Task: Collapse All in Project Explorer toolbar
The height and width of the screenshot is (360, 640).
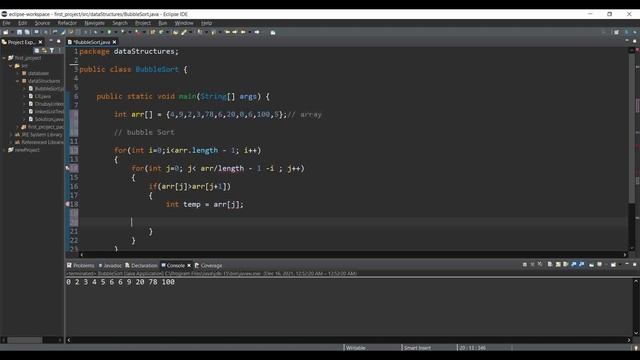Action: (x=37, y=50)
